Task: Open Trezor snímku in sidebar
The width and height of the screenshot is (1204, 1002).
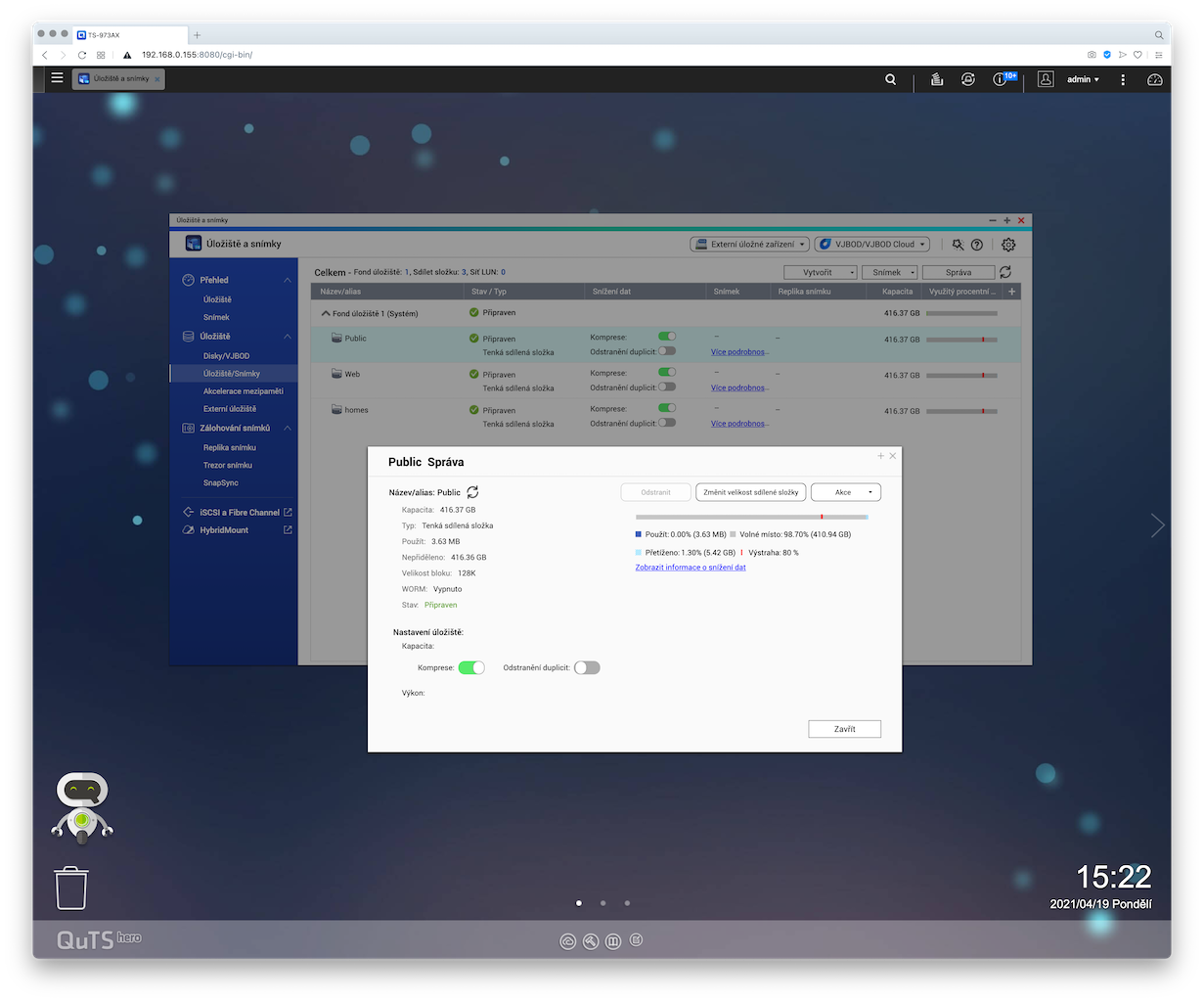Action: pos(227,466)
